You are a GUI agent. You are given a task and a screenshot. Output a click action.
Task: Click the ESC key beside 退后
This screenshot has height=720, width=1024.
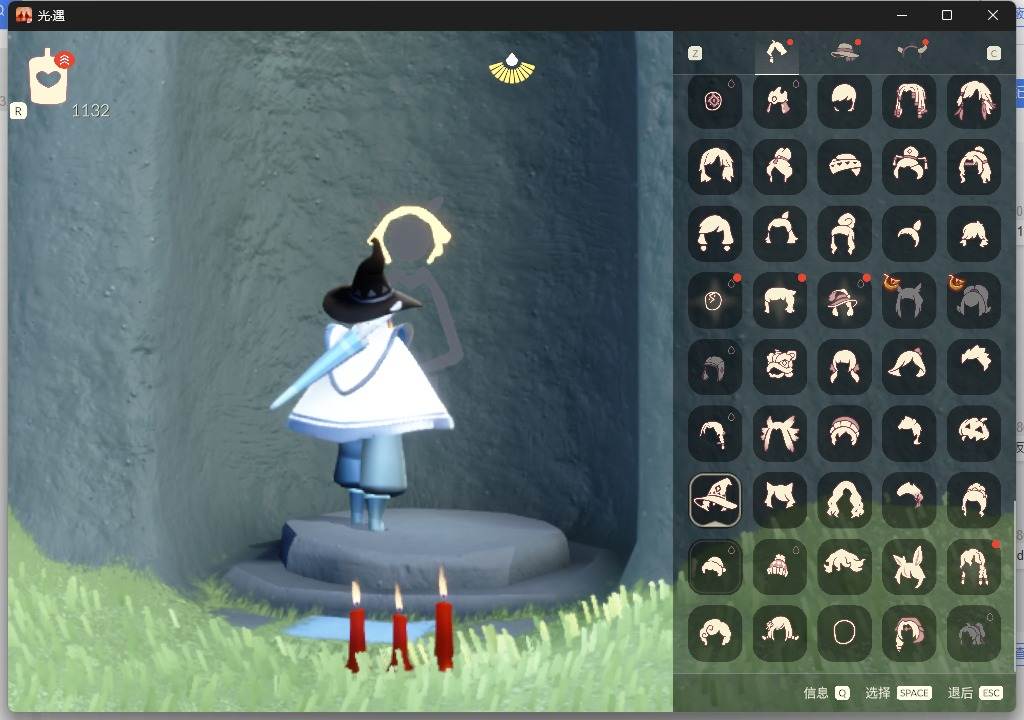click(x=991, y=693)
